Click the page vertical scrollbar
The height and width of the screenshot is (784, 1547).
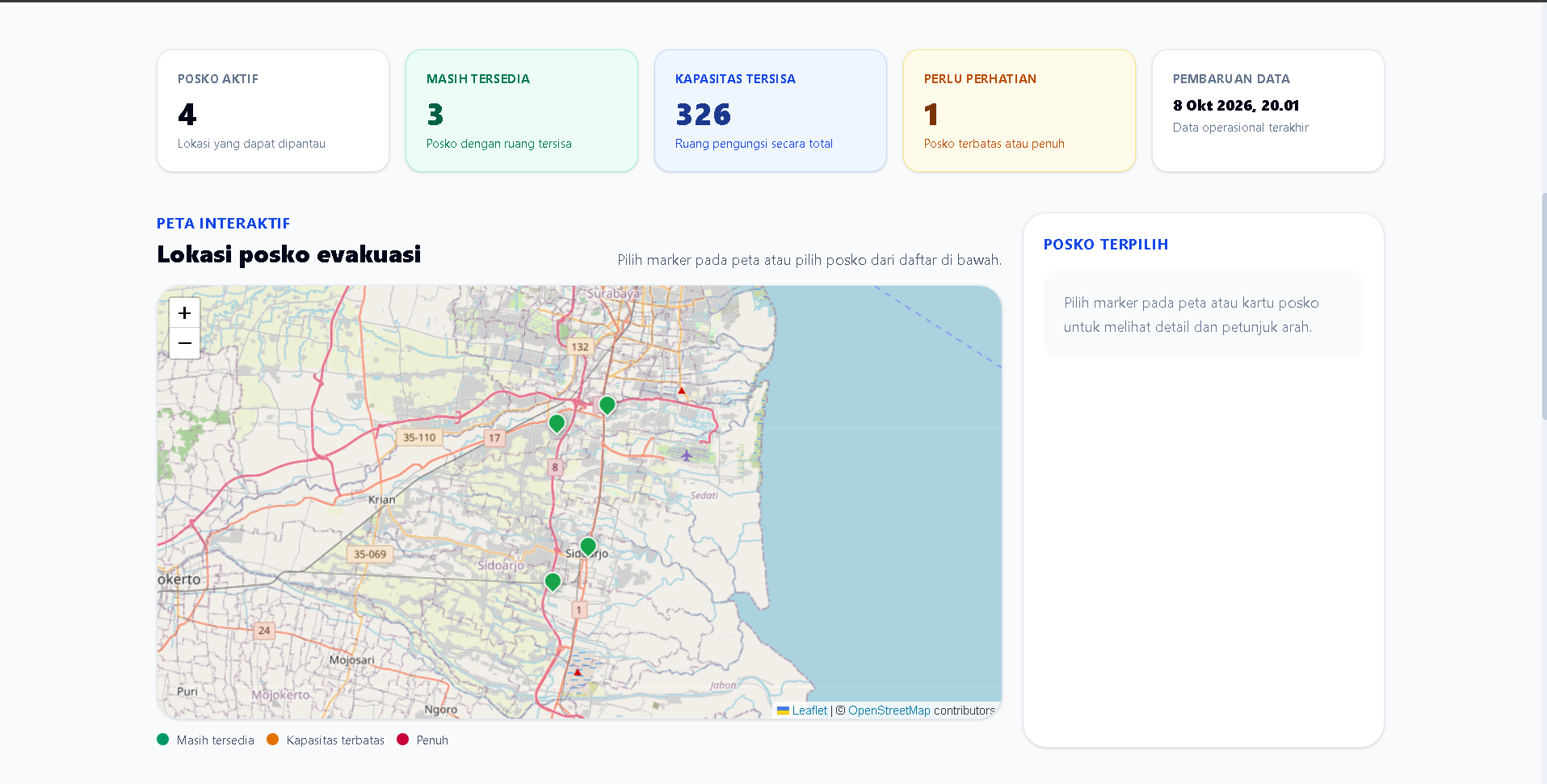pos(1544,307)
